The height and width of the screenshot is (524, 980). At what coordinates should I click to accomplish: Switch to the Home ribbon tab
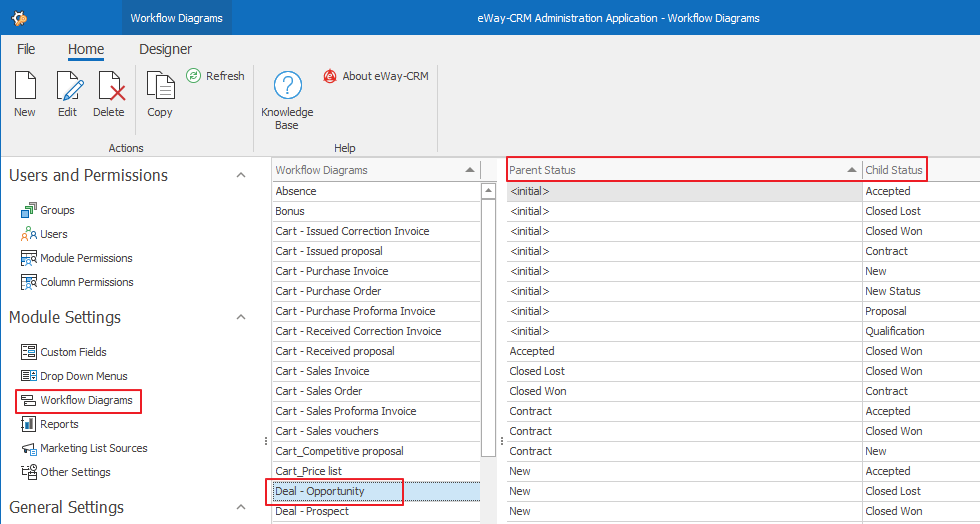click(x=86, y=49)
